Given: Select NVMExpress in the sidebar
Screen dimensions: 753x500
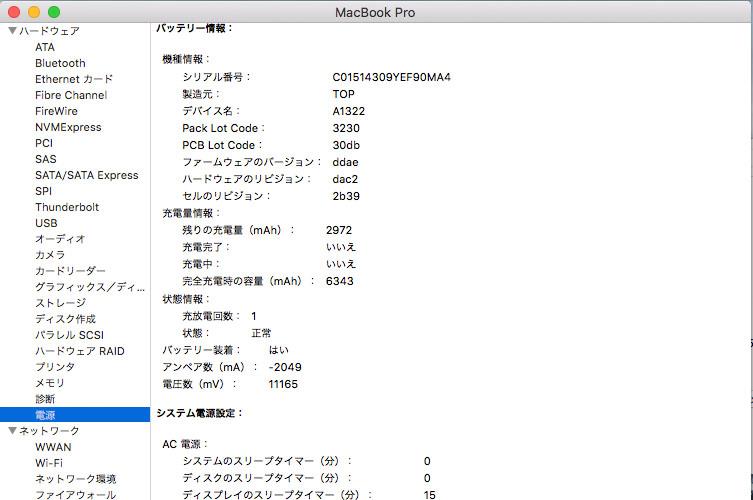Looking at the screenshot, I should point(68,127).
